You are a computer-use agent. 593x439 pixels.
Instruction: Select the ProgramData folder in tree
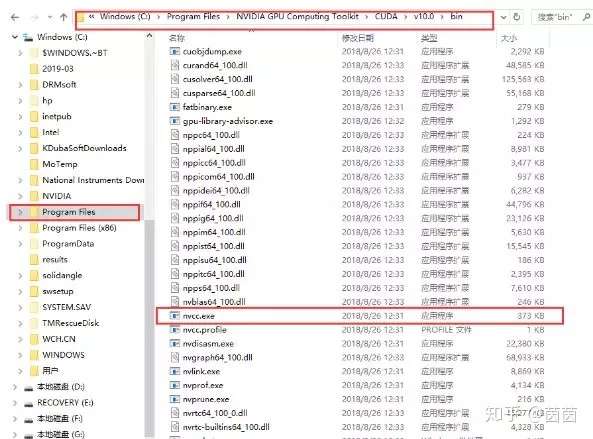[68, 244]
